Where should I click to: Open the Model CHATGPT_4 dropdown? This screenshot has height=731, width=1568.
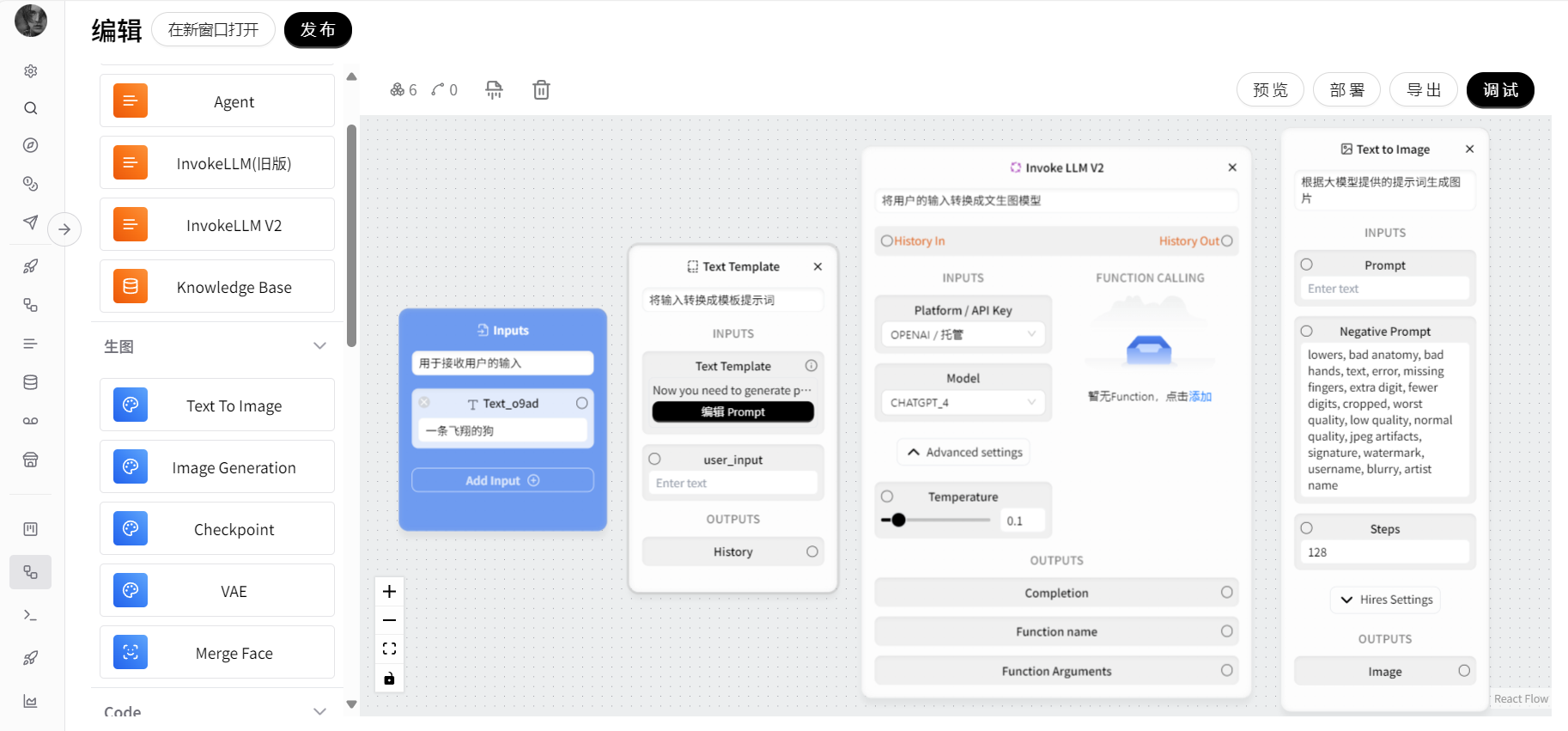tap(963, 402)
